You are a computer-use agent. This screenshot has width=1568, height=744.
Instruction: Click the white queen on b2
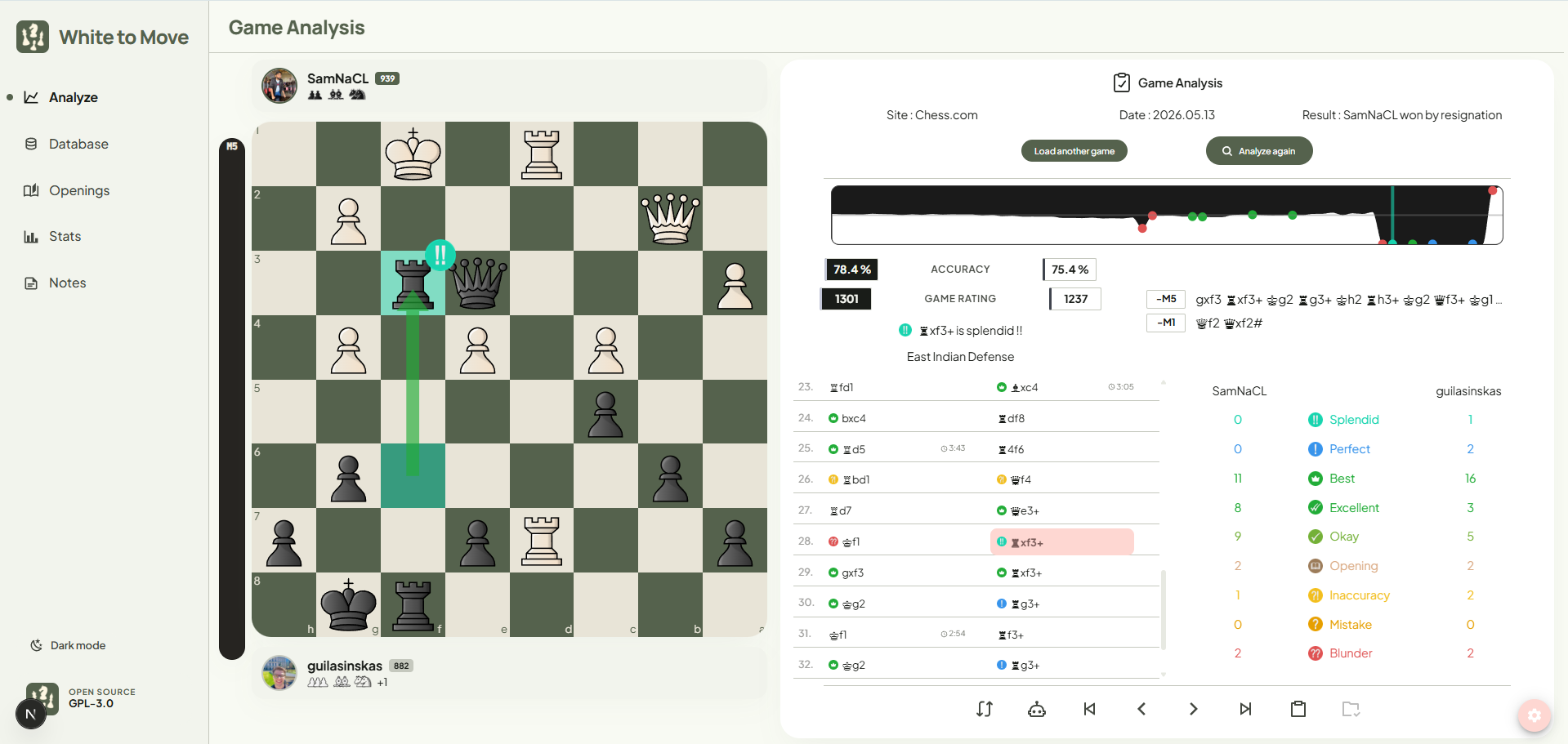pyautogui.click(x=671, y=219)
